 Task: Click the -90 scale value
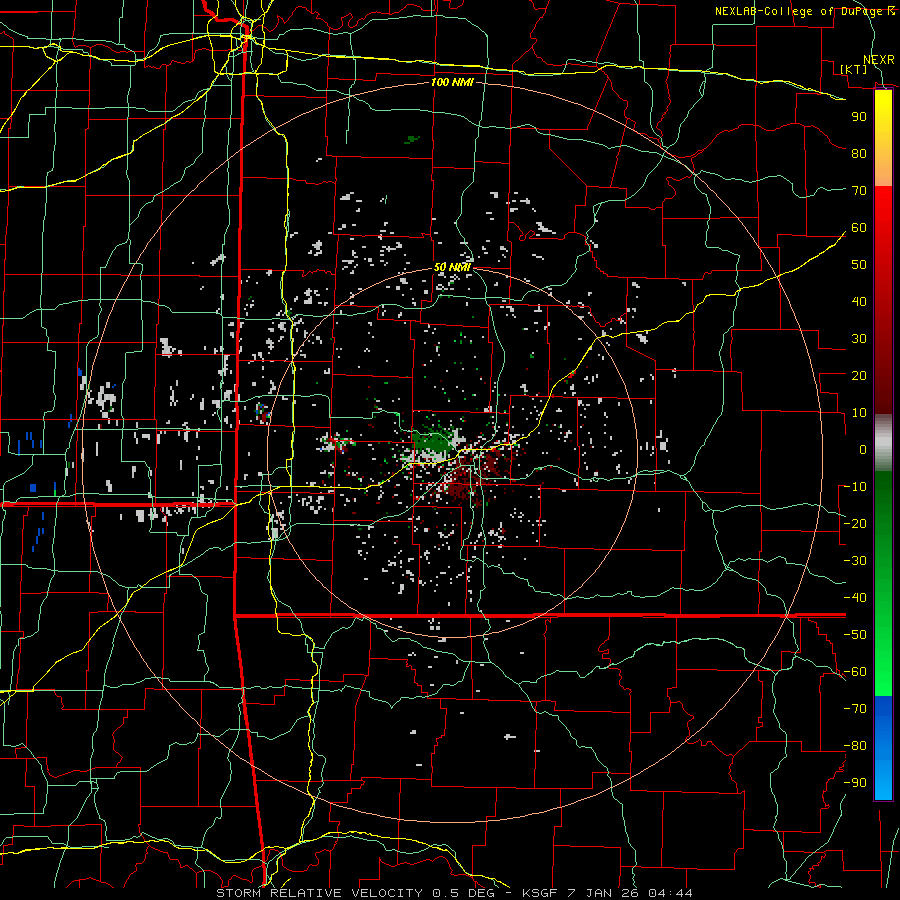[x=855, y=783]
